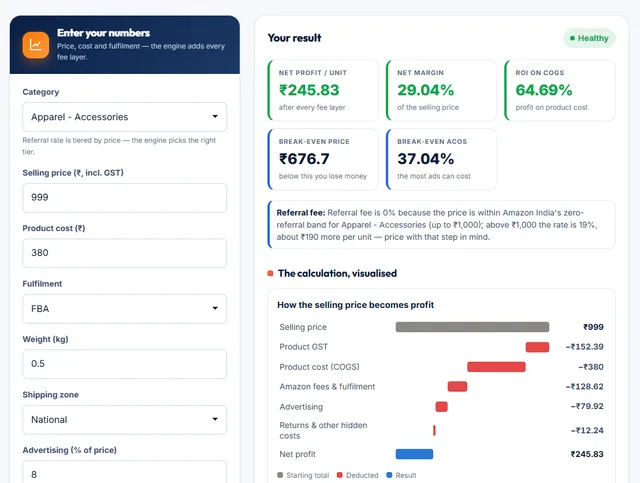Select the ROI on COGS 64.69% card
640x483 pixels.
[x=560, y=90]
